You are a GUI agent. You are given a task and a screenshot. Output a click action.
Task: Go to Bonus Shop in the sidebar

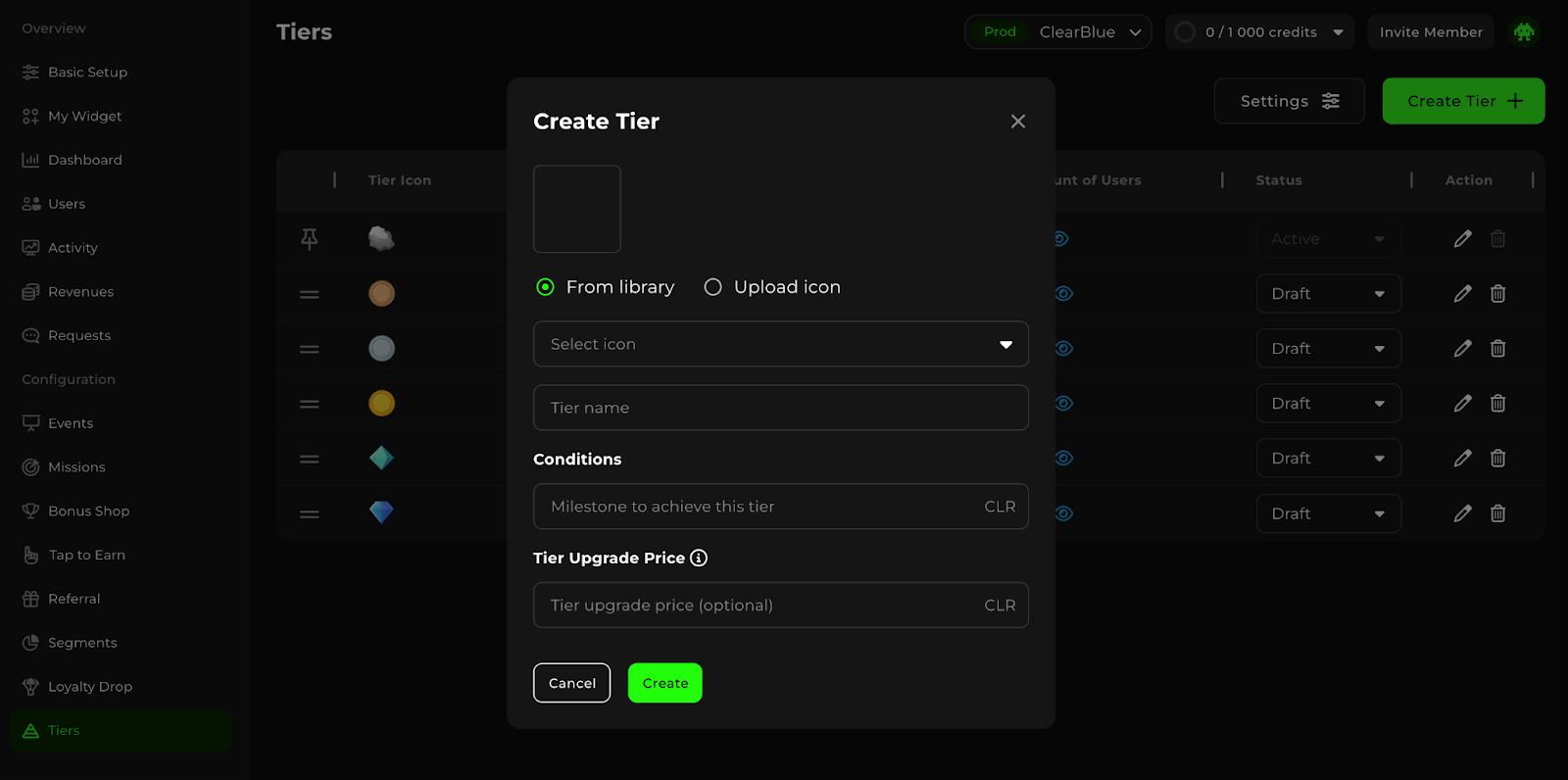[88, 512]
